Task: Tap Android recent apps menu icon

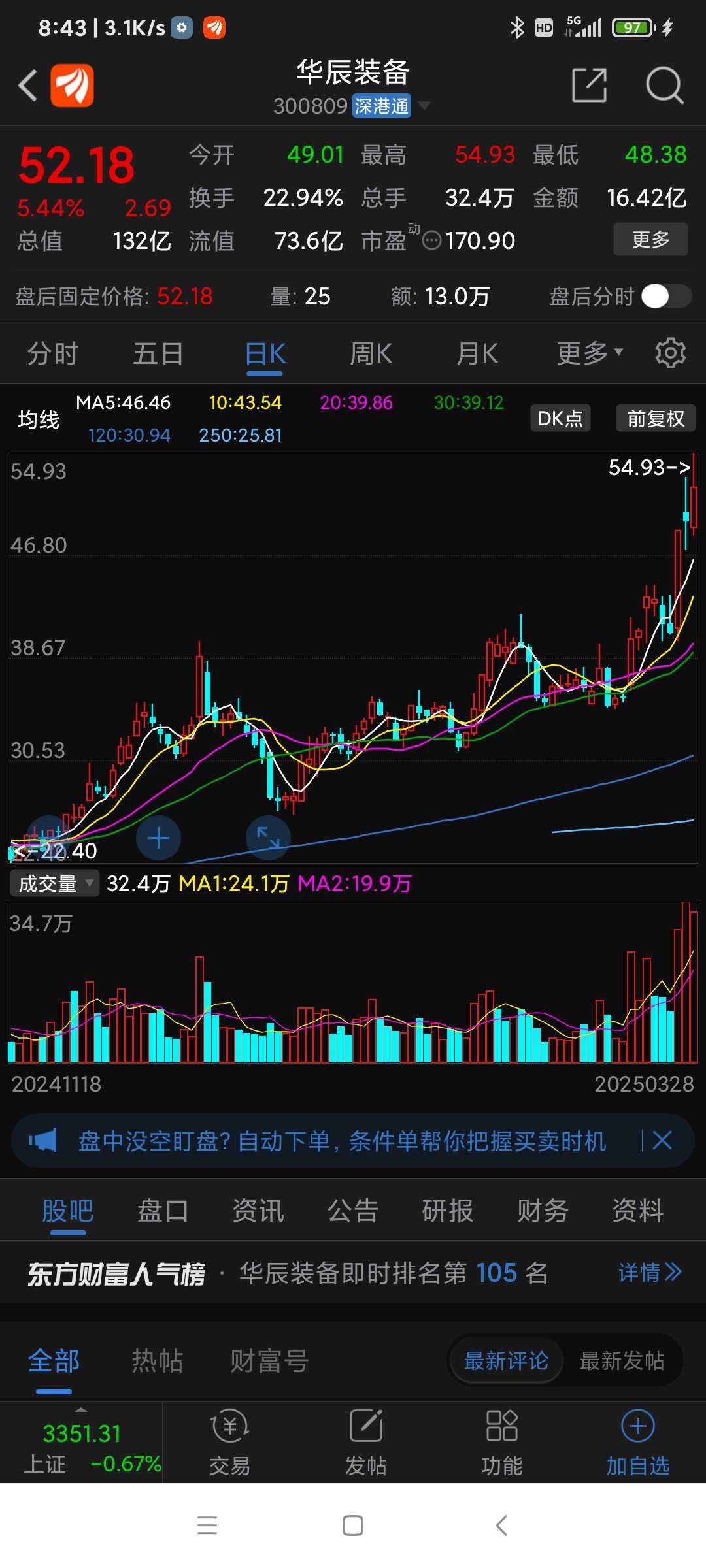Action: pyautogui.click(x=207, y=1526)
